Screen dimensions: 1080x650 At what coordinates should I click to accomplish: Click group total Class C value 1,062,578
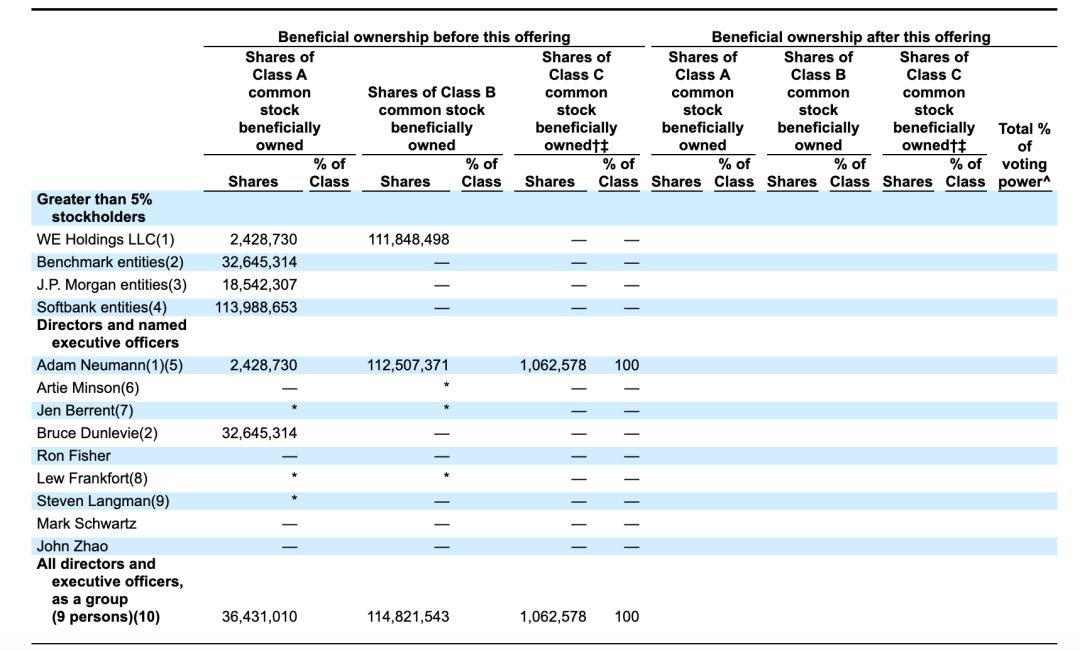pyautogui.click(x=553, y=617)
